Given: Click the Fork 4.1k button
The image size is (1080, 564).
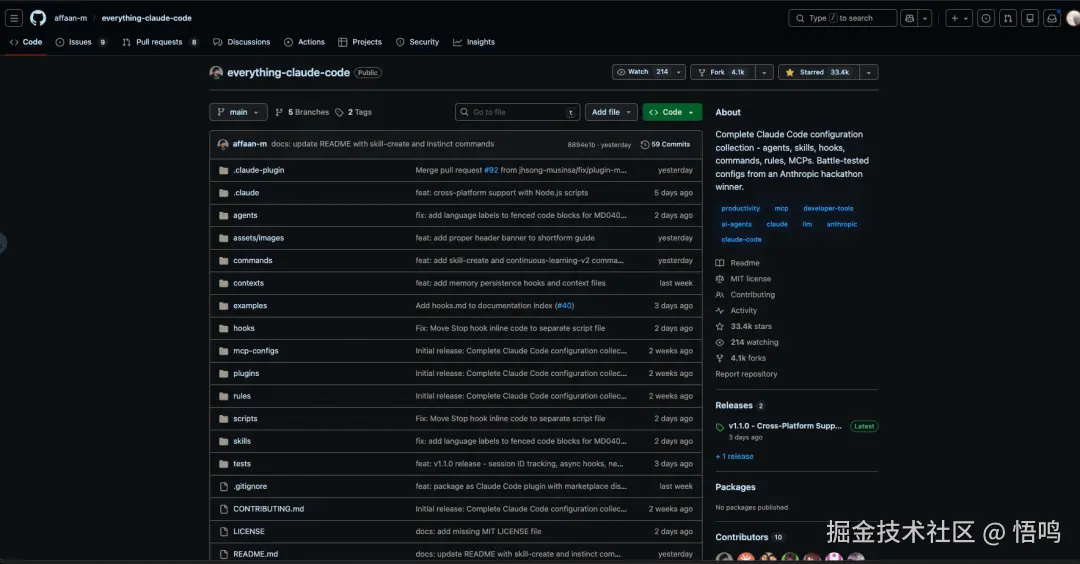Looking at the screenshot, I should (x=723, y=72).
